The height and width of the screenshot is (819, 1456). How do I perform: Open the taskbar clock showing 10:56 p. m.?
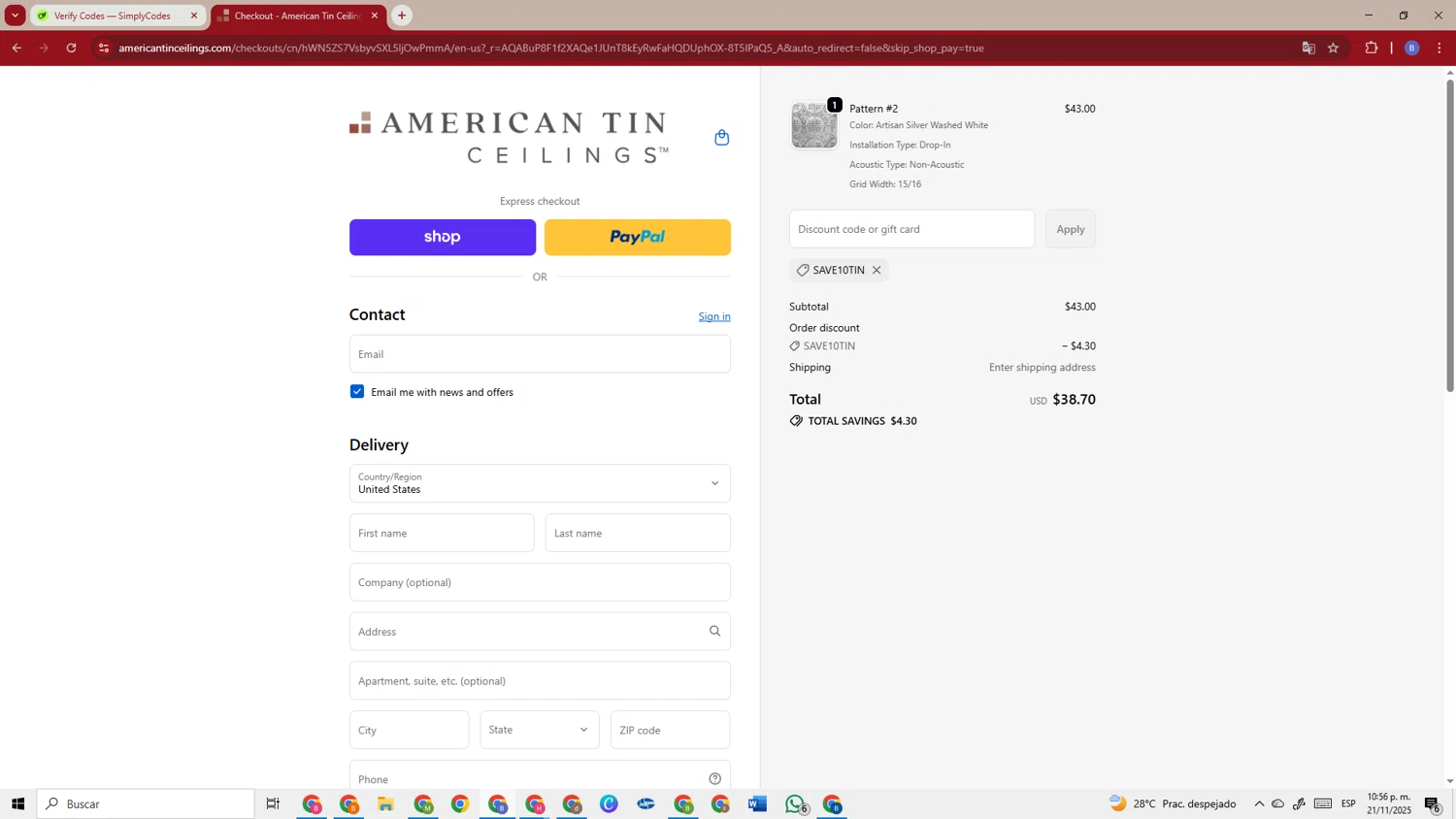pos(1389,803)
